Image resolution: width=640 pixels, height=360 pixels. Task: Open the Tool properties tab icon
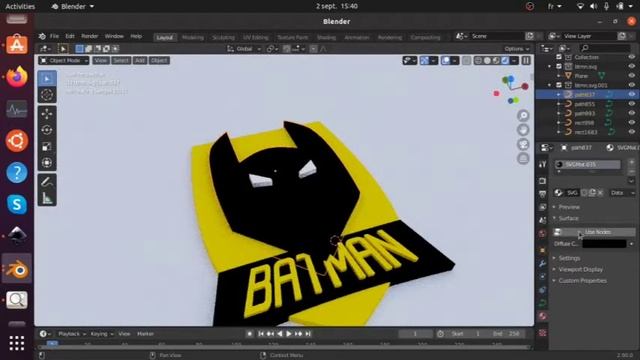pyautogui.click(x=542, y=164)
